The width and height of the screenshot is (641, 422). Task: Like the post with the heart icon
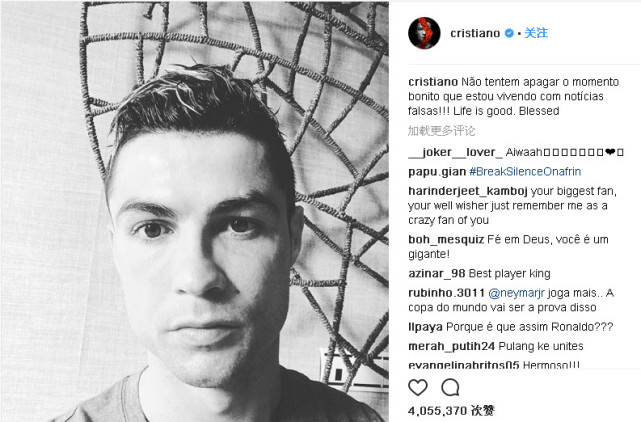pyautogui.click(x=418, y=387)
